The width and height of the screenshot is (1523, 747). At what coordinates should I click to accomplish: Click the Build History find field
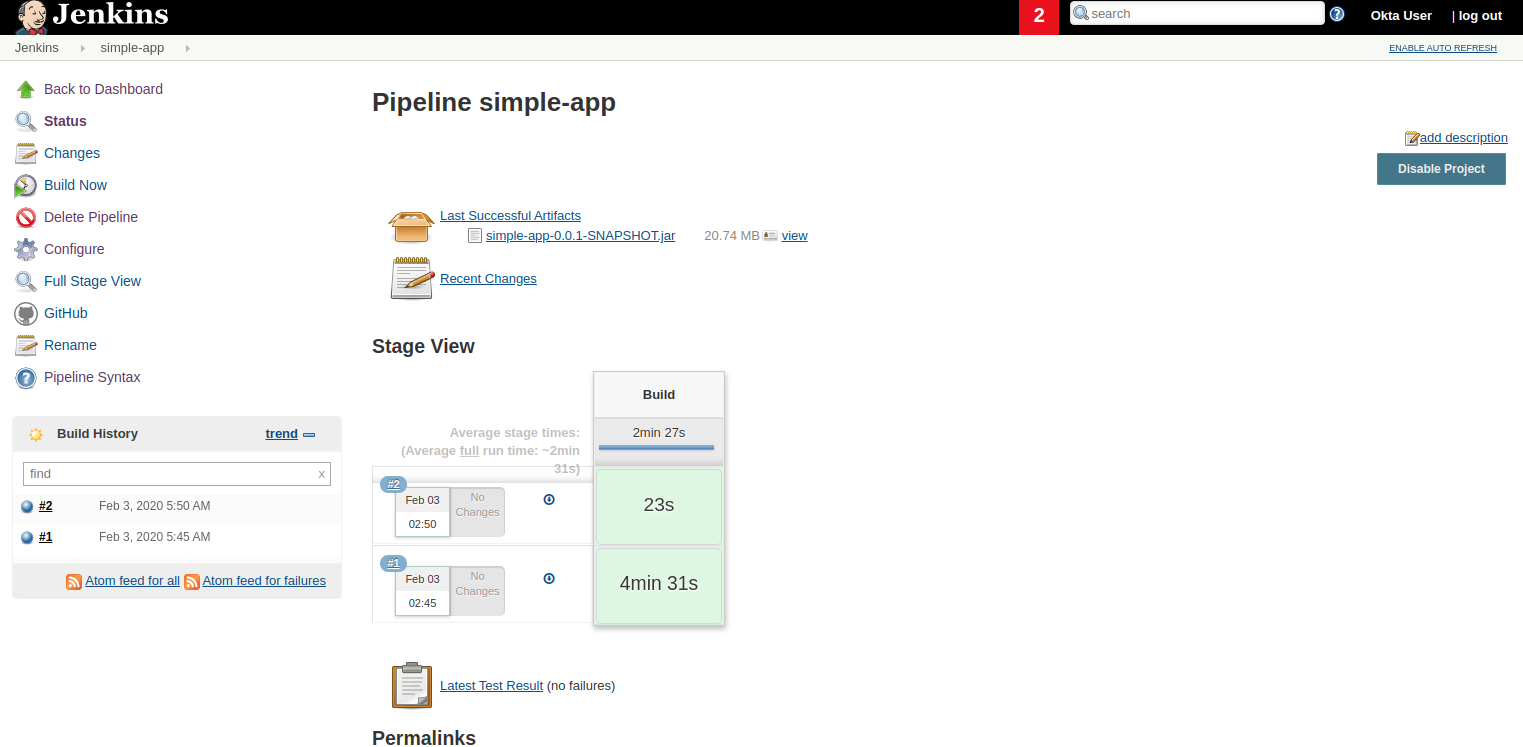[168, 474]
